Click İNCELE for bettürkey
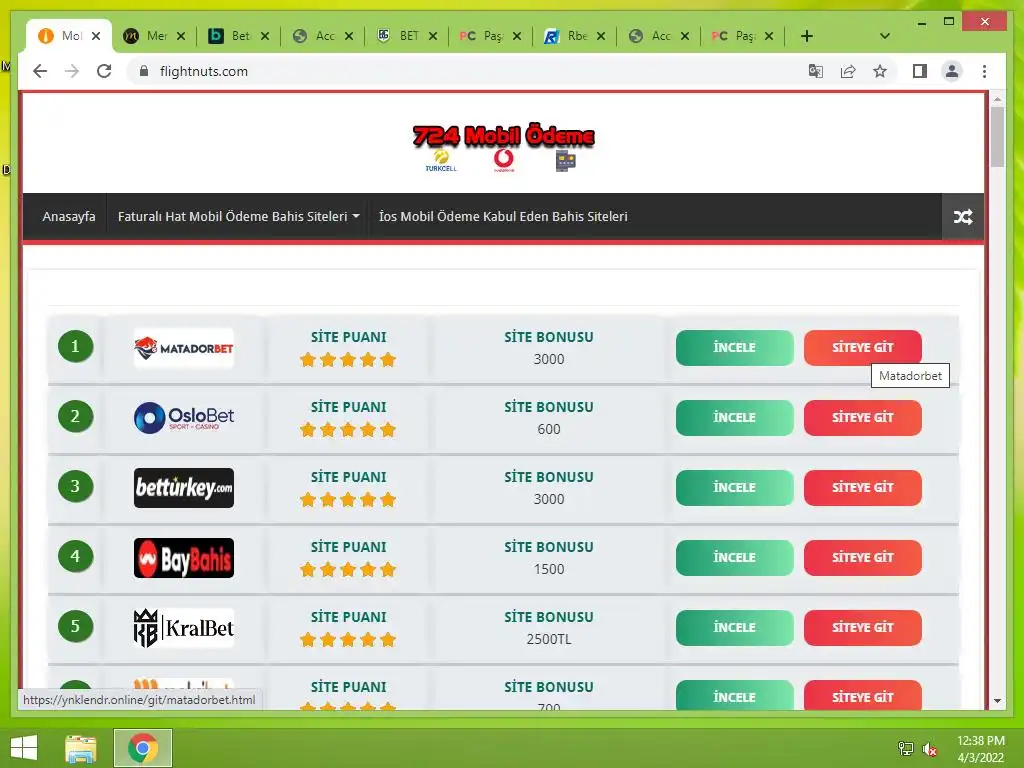The width and height of the screenshot is (1024, 768). pyautogui.click(x=735, y=487)
